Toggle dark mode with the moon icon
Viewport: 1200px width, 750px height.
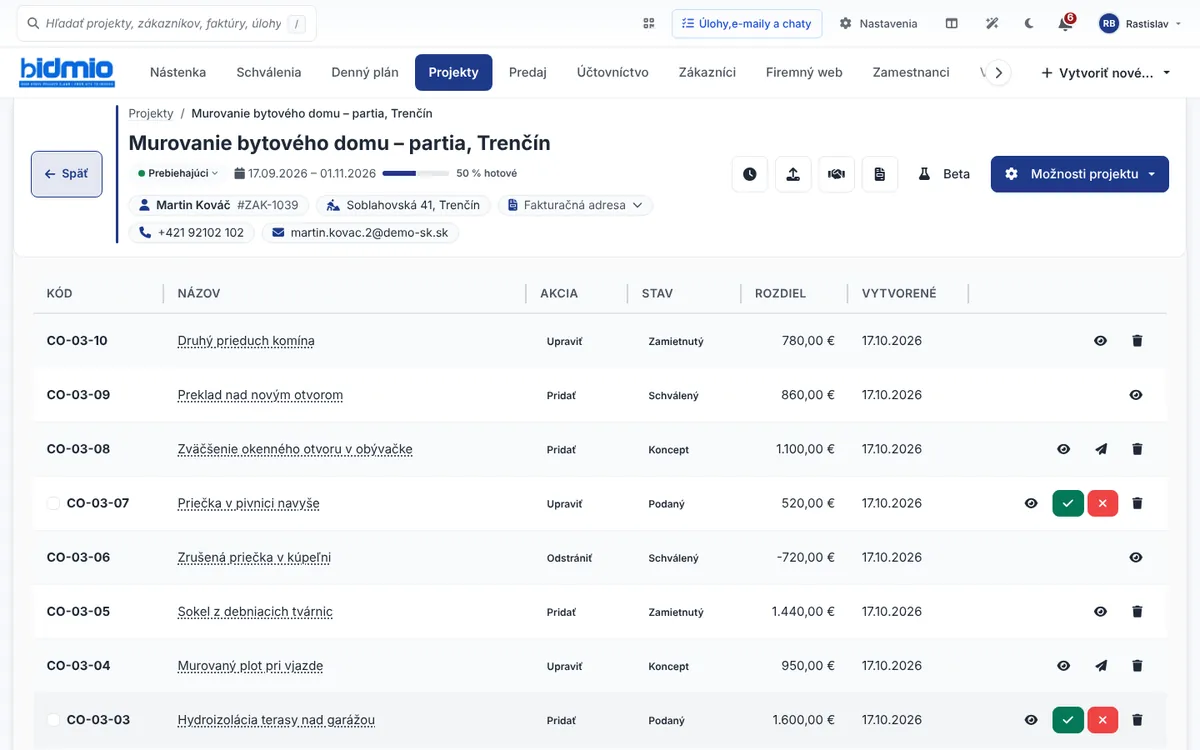coord(1030,23)
